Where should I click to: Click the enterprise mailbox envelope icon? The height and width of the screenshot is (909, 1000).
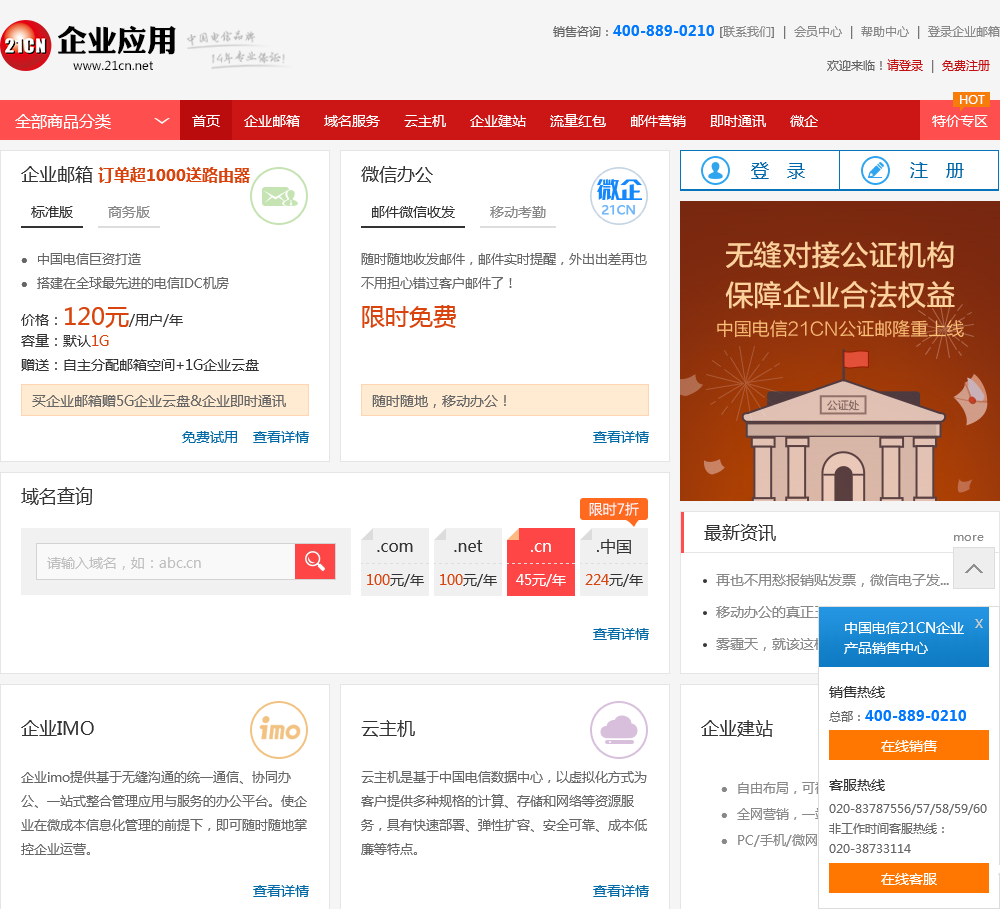279,196
